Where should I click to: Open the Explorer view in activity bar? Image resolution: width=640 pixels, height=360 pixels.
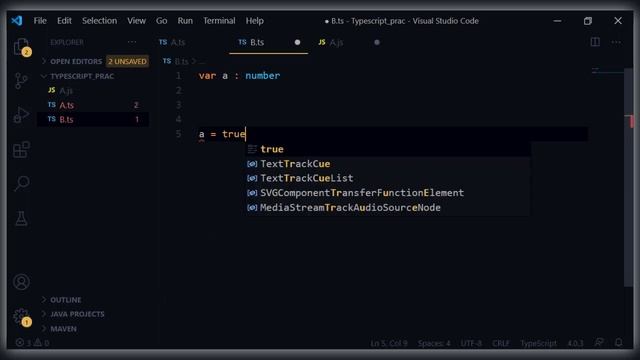21,47
